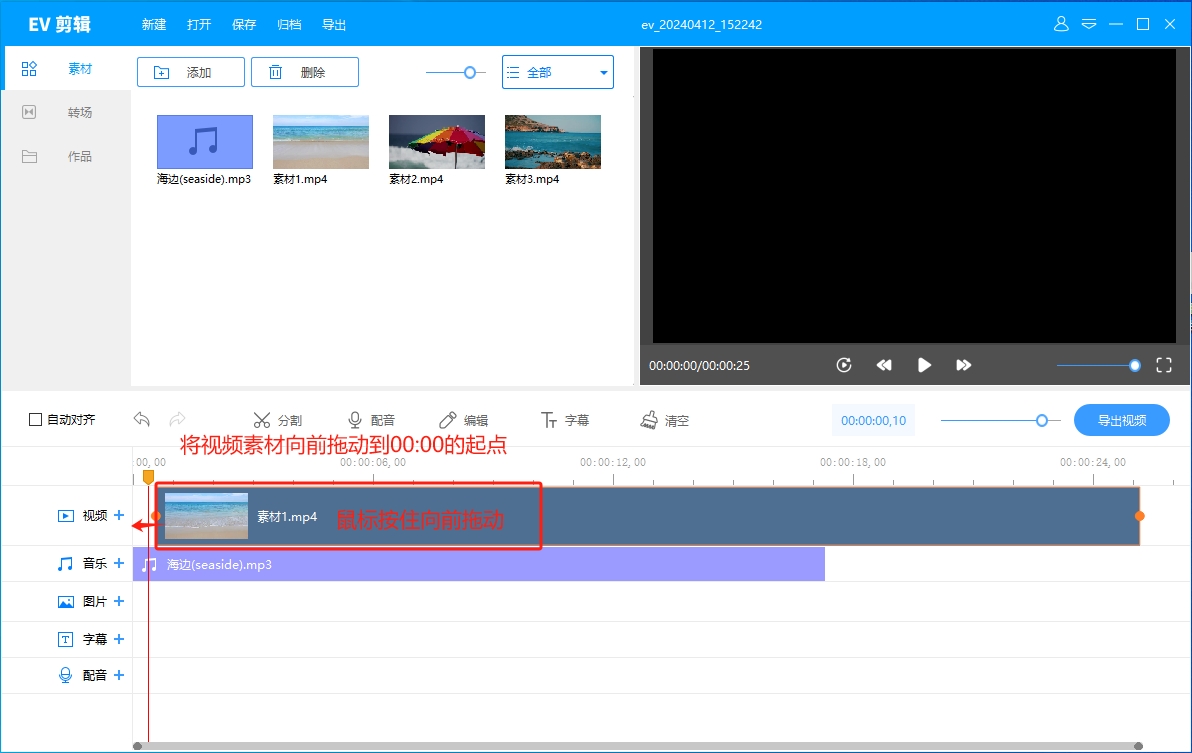Open the 全部 filter dropdown

(557, 71)
